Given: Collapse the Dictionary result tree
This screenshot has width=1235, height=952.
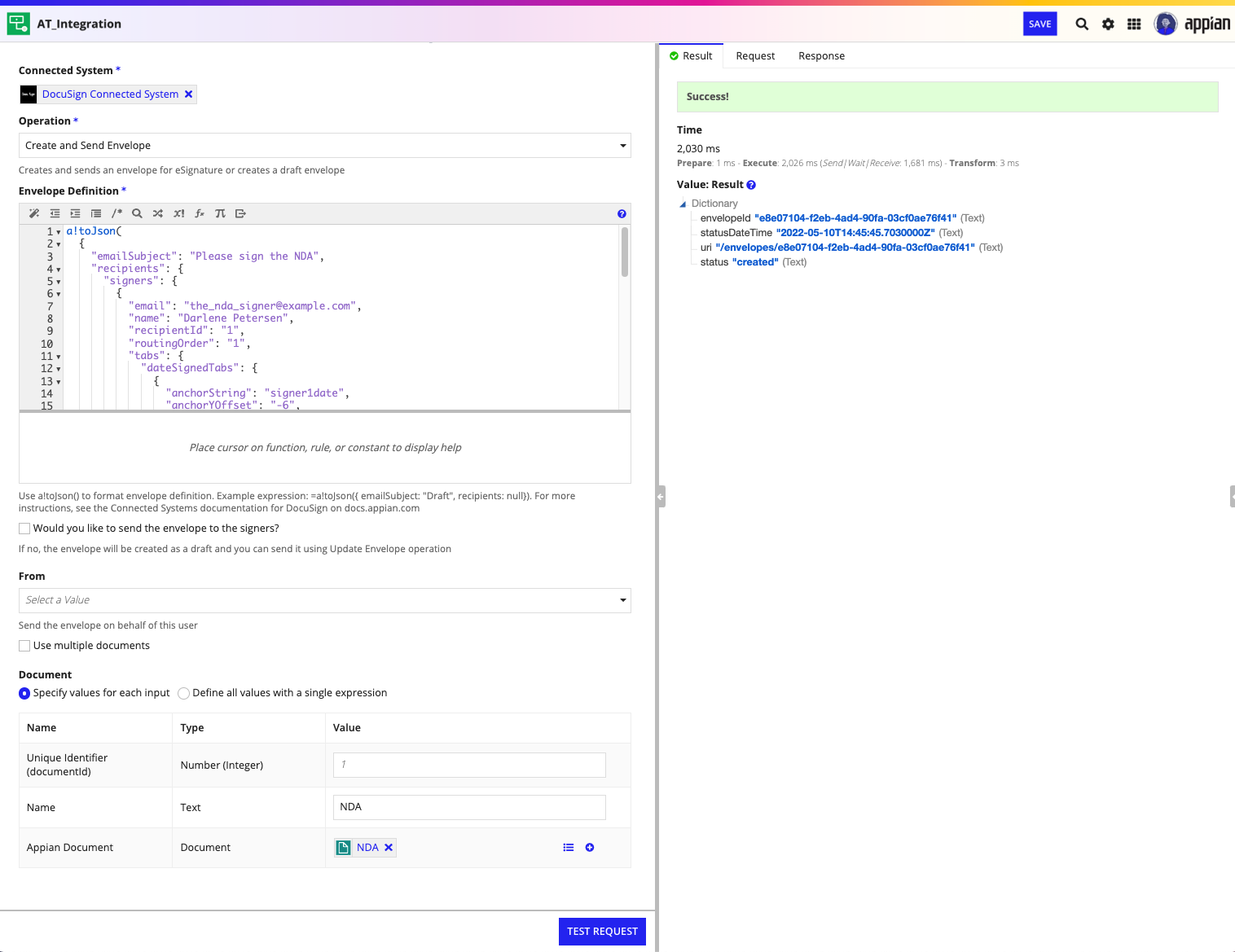Looking at the screenshot, I should click(683, 204).
